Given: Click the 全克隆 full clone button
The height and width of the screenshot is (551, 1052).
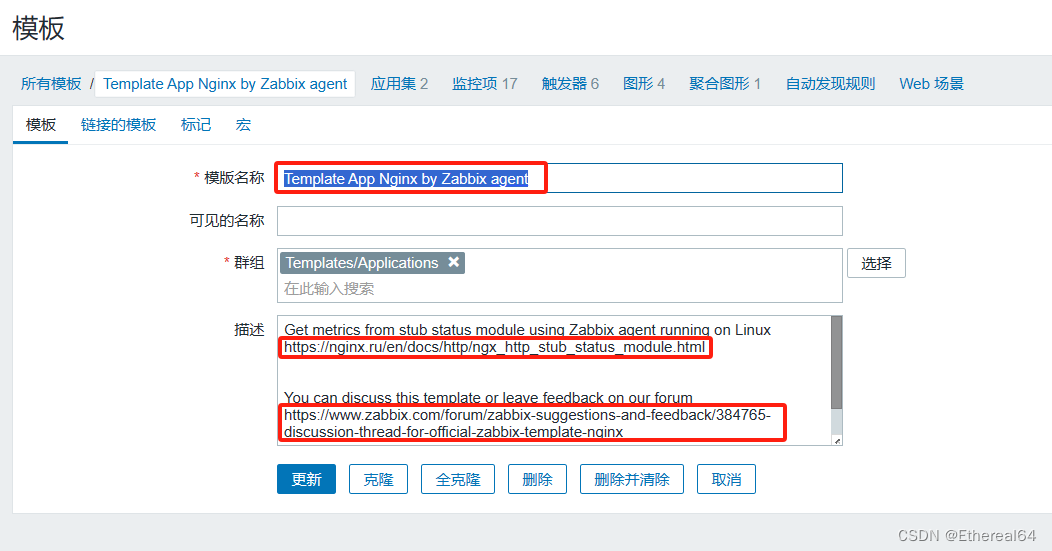Looking at the screenshot, I should point(458,479).
